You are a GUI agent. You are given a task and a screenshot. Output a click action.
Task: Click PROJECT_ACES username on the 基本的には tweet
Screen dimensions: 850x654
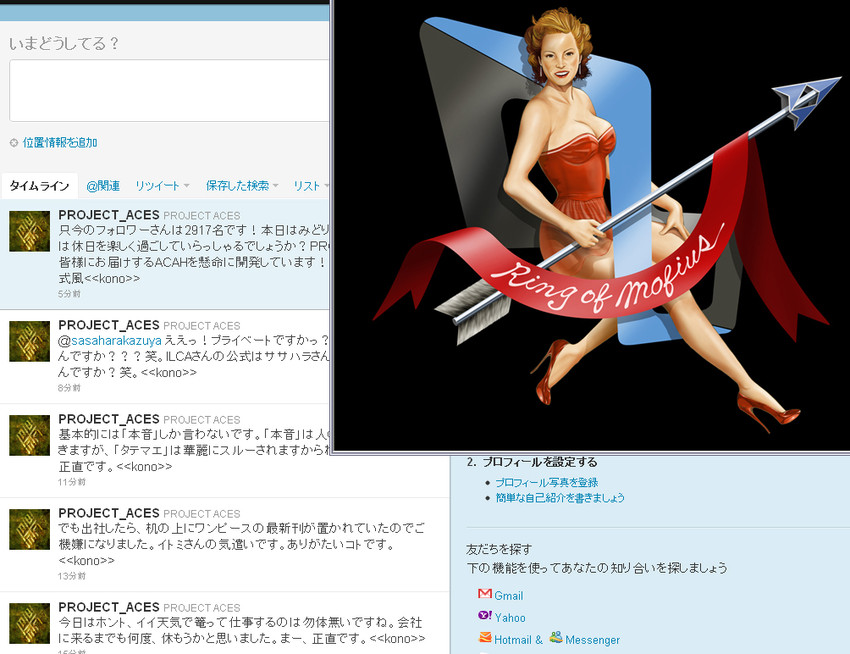(x=108, y=419)
